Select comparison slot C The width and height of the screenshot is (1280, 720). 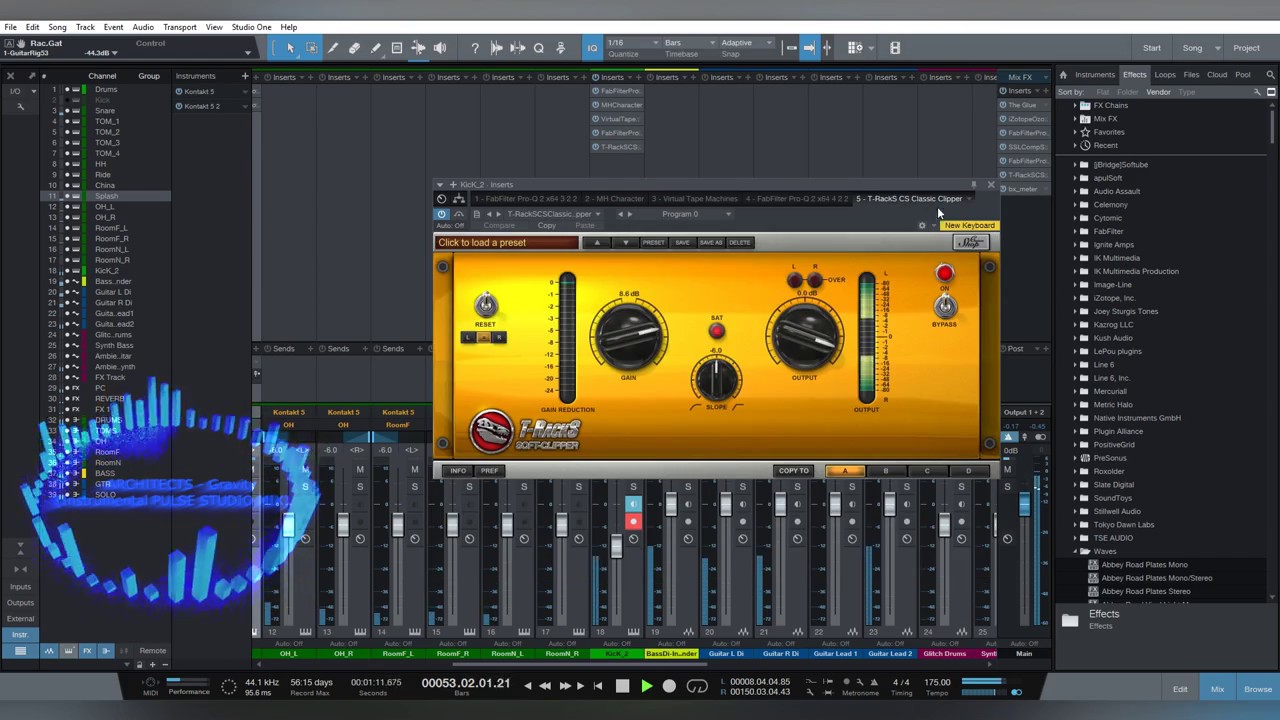coord(927,471)
